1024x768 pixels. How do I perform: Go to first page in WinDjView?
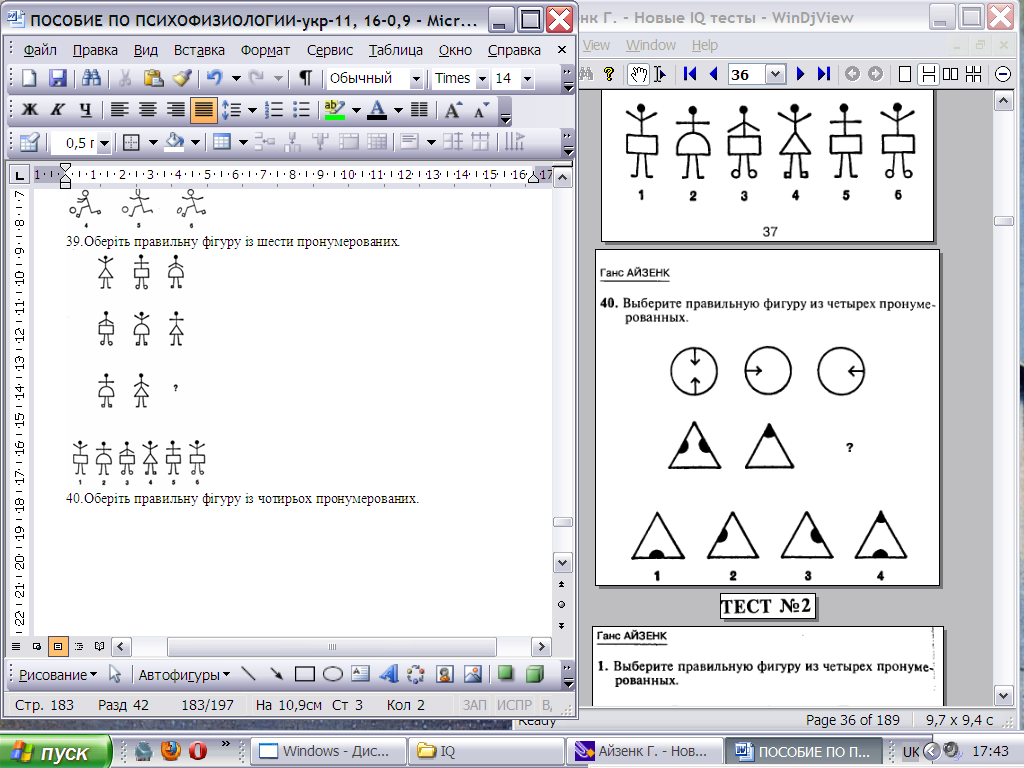pyautogui.click(x=690, y=74)
